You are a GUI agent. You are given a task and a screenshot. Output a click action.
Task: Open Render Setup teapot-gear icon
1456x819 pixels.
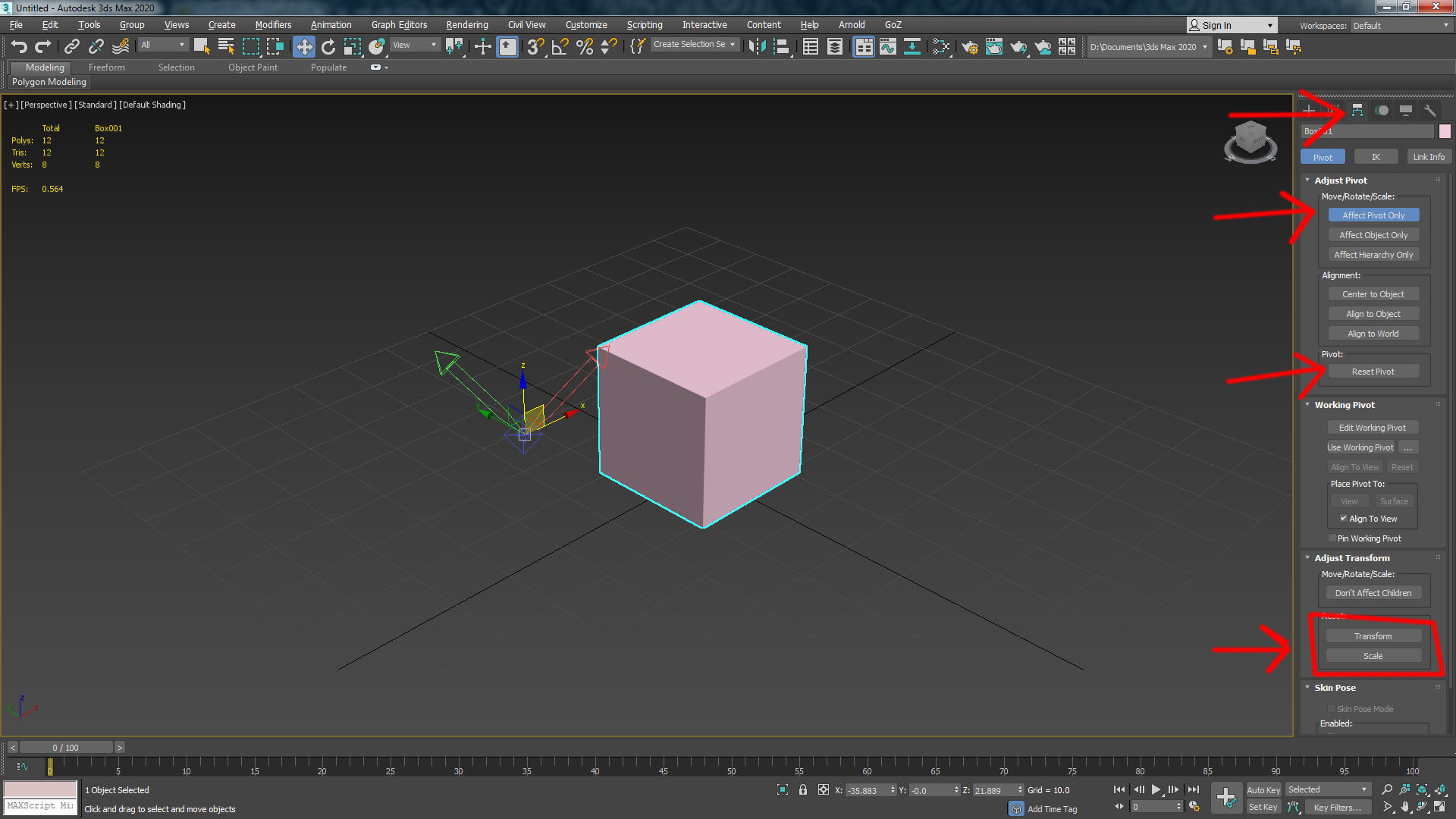970,46
